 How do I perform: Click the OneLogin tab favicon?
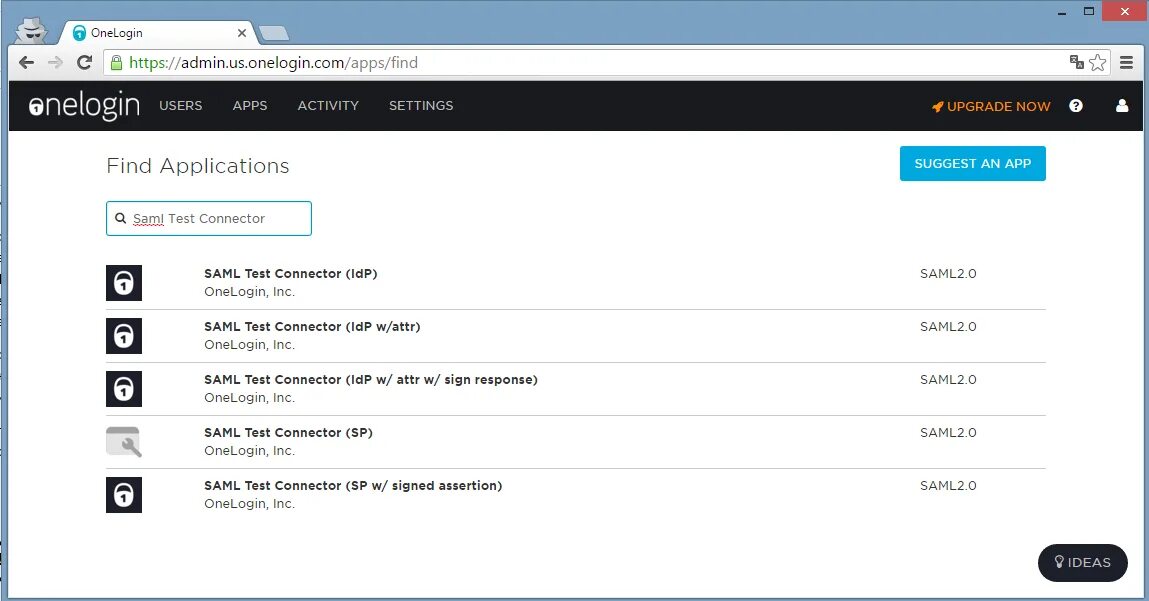tap(79, 33)
